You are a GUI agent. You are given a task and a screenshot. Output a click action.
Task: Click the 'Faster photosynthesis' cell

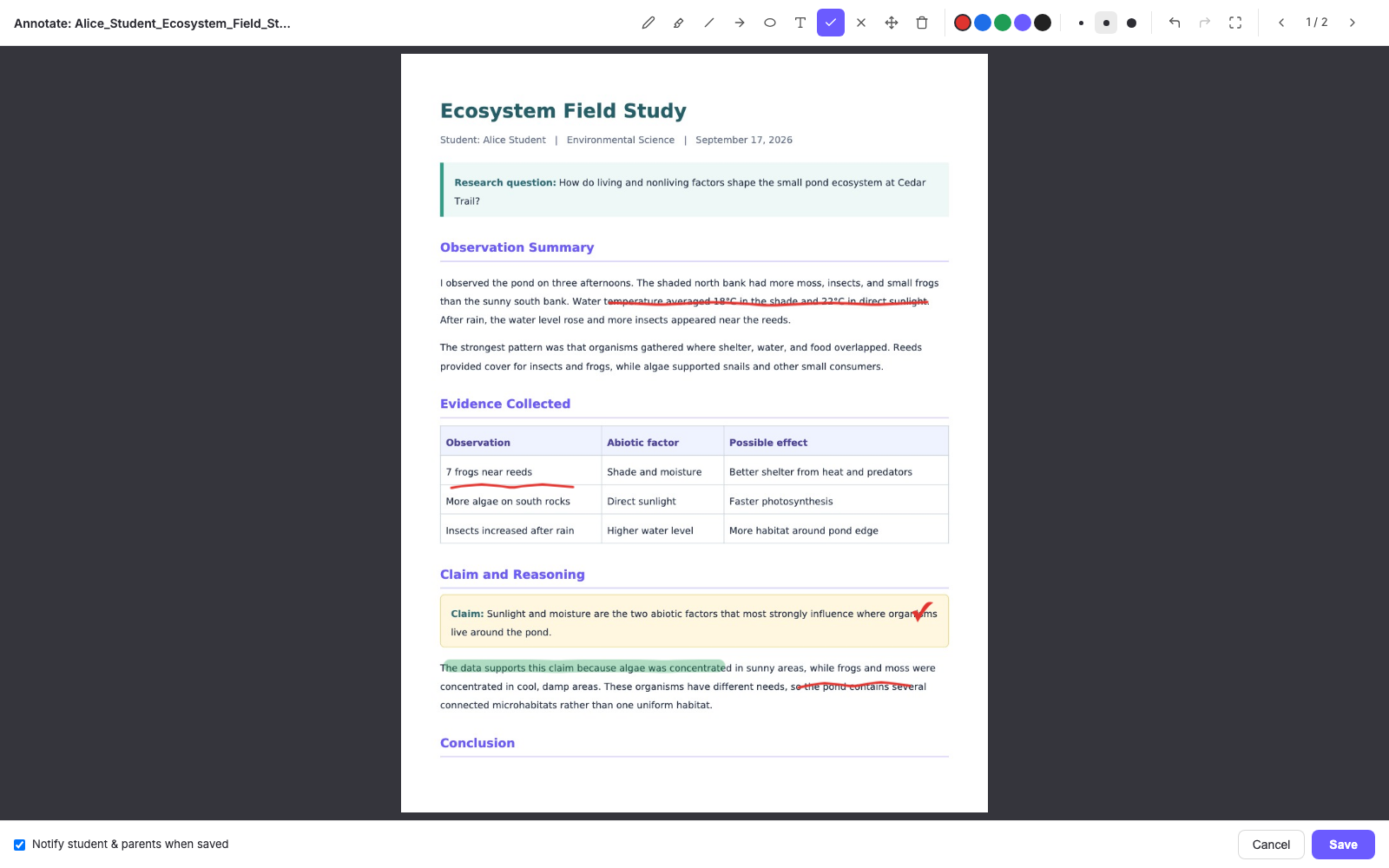click(836, 502)
